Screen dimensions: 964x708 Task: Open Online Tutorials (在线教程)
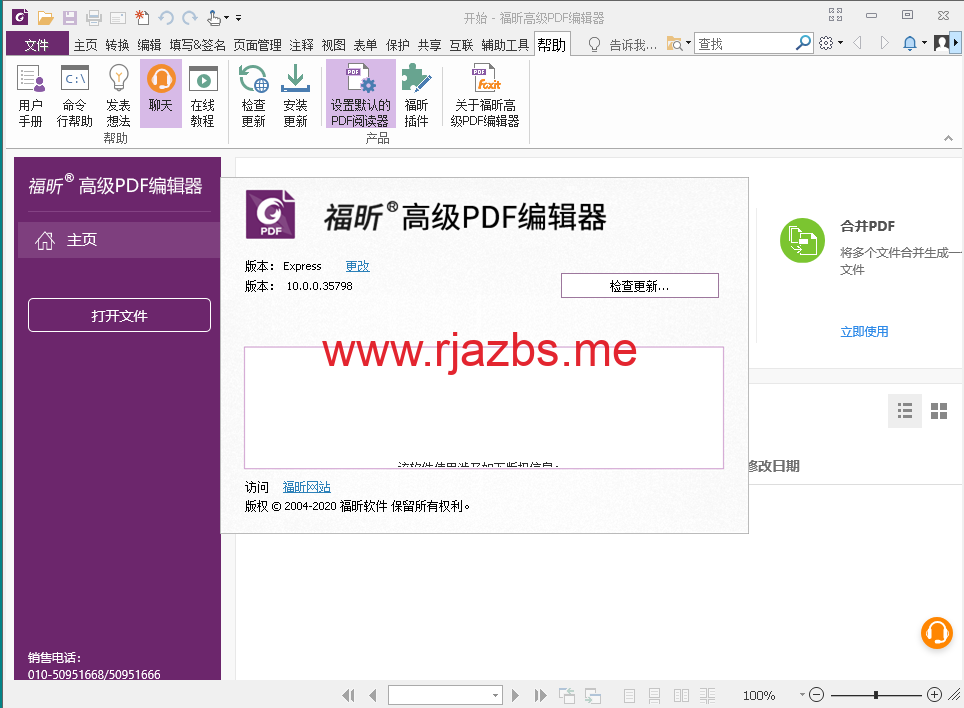[x=202, y=95]
